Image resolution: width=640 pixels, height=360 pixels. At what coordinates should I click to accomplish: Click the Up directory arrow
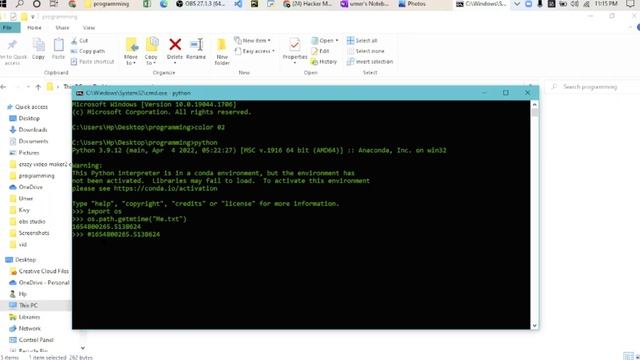coord(38,87)
